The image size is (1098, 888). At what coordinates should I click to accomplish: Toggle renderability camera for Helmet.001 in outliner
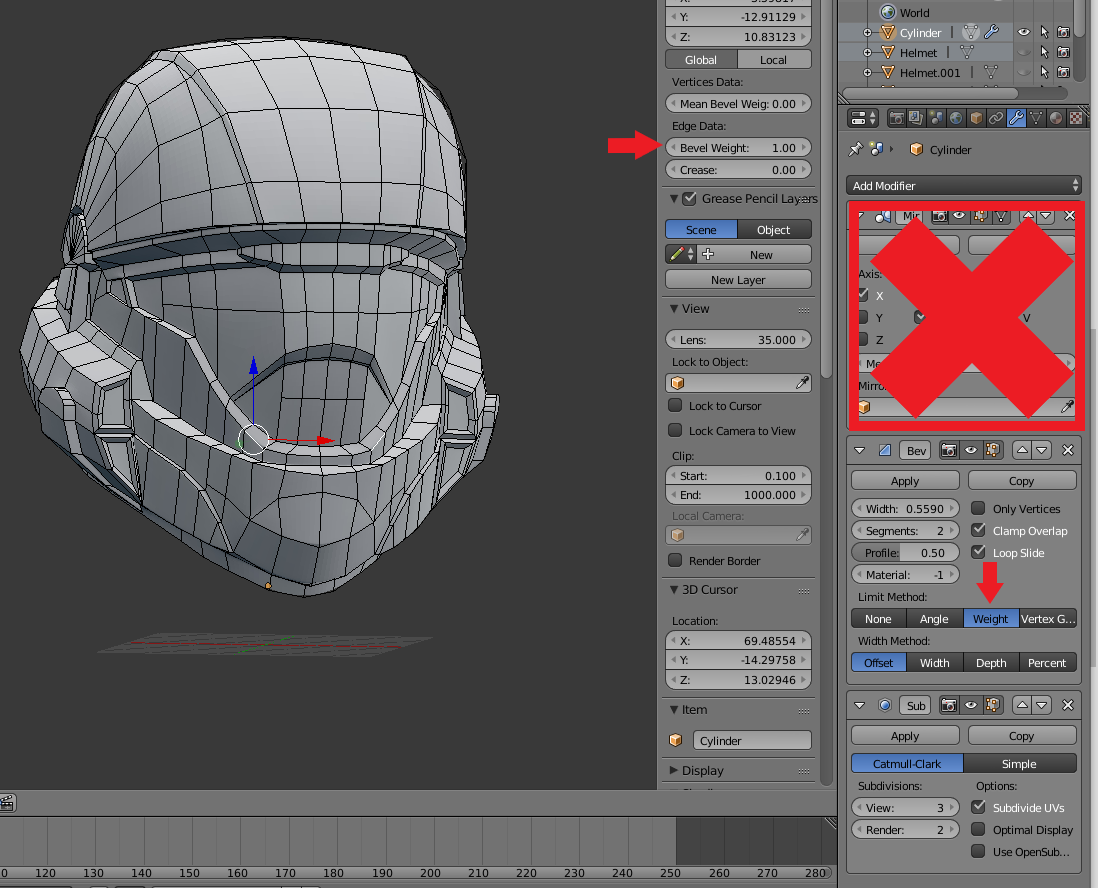click(1063, 72)
